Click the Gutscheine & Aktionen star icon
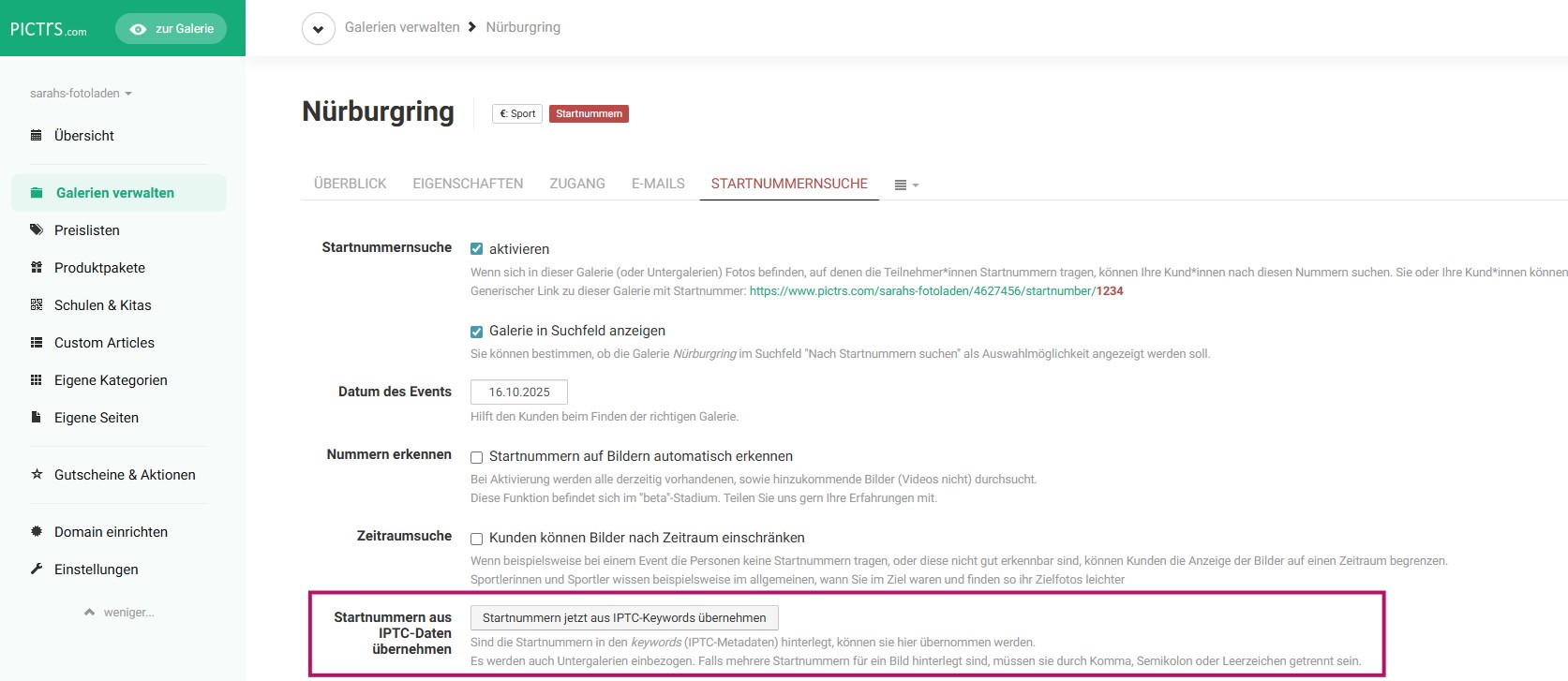Image resolution: width=1568 pixels, height=681 pixels. tap(37, 475)
